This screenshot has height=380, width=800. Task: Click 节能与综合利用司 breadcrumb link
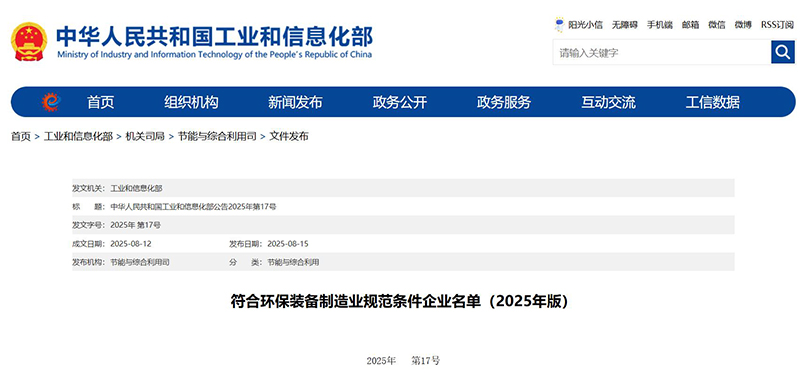click(x=217, y=136)
